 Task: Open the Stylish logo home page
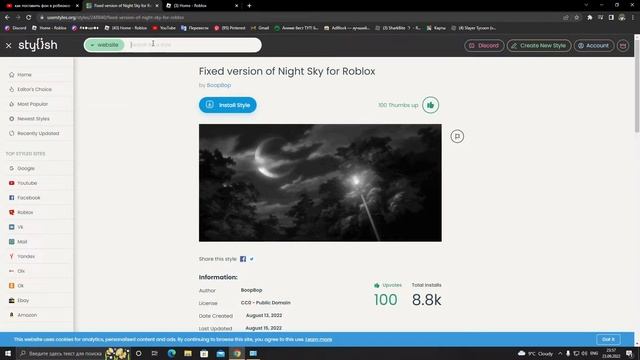38,45
